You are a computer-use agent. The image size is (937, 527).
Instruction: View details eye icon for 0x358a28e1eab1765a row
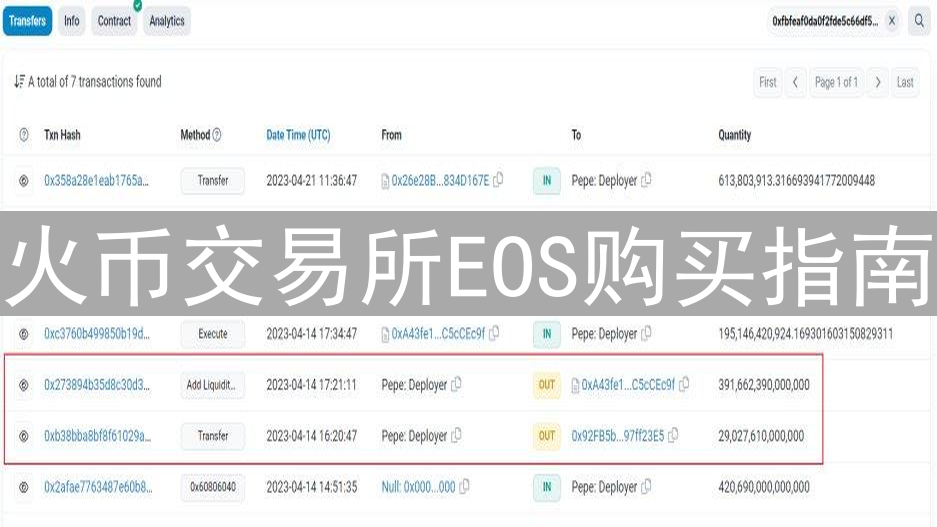coord(24,180)
